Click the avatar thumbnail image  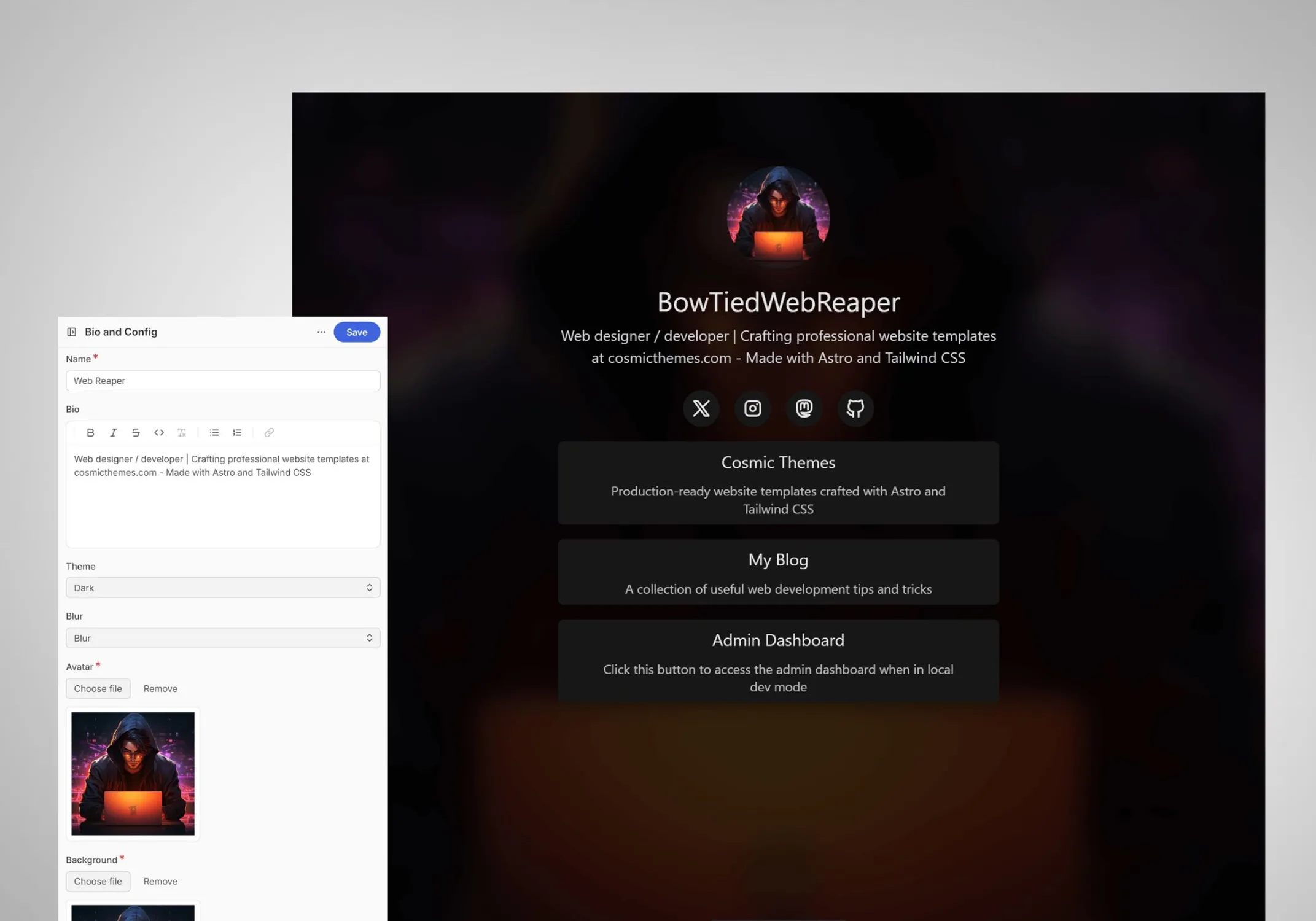click(132, 772)
